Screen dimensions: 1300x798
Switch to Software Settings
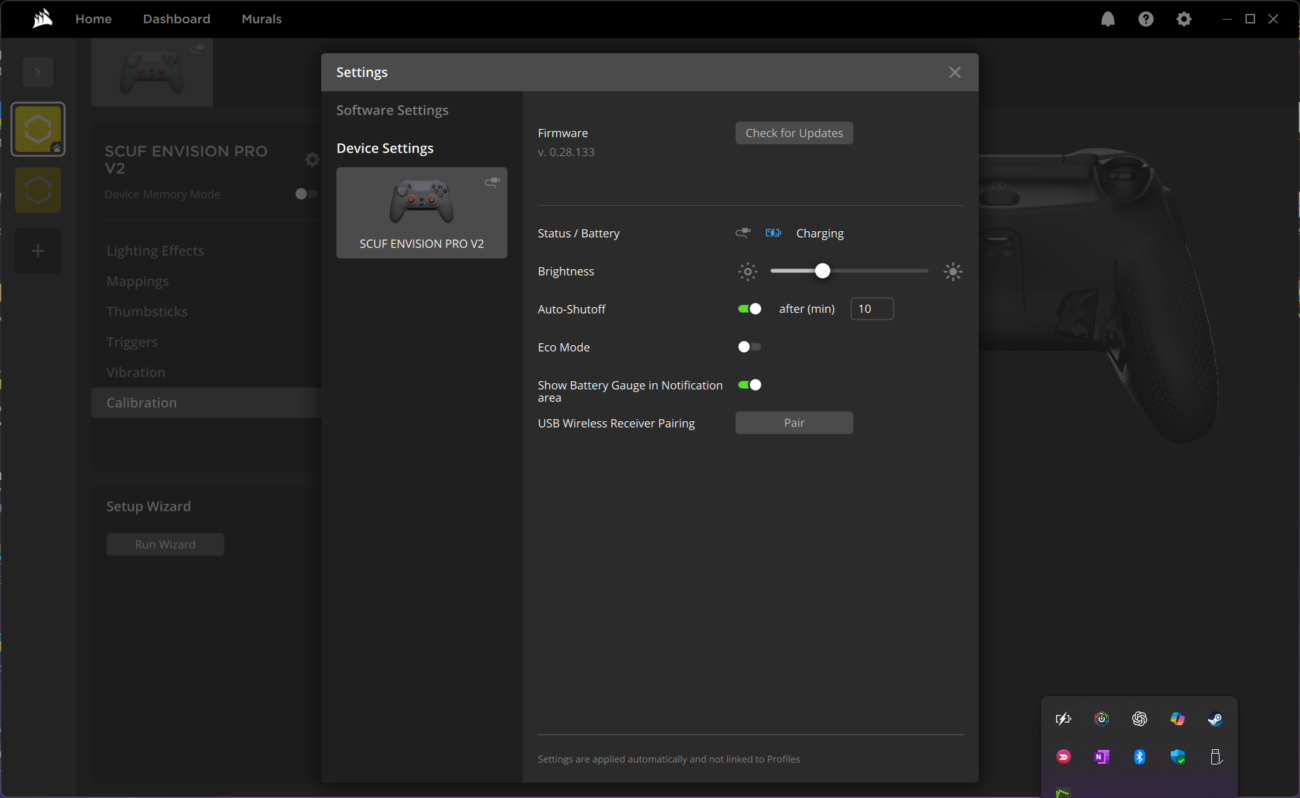[392, 110]
